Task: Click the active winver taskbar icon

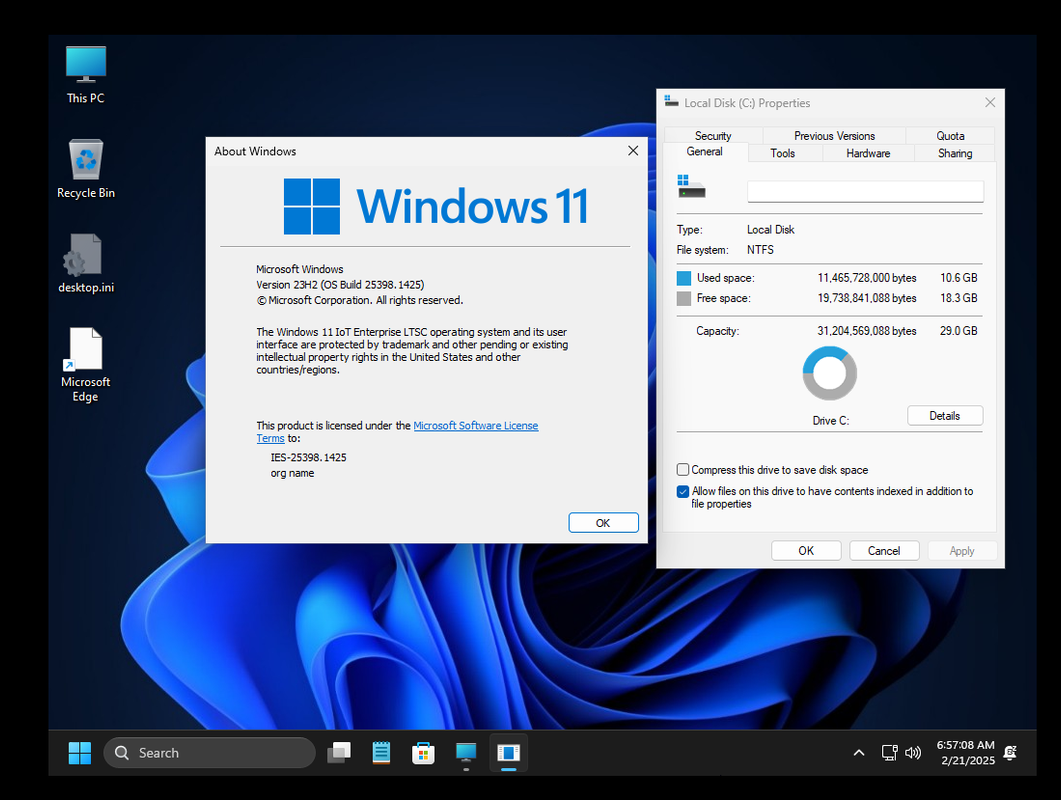Action: point(508,753)
